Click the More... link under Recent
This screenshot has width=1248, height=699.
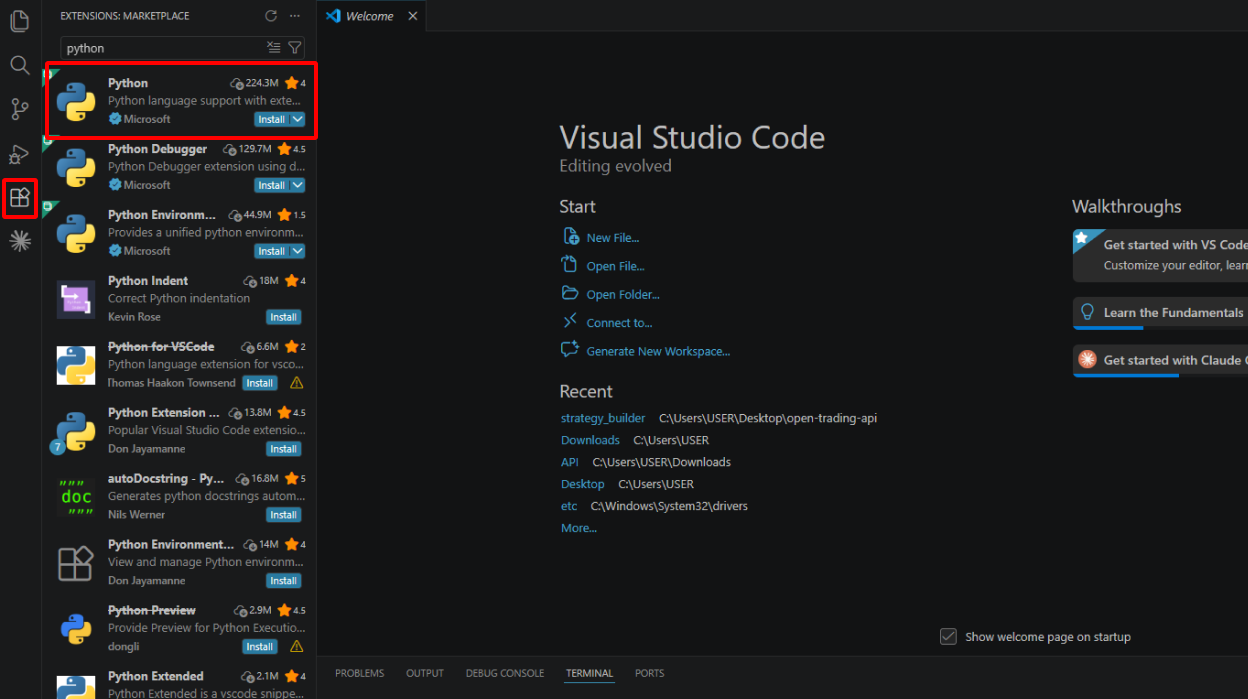(x=579, y=528)
